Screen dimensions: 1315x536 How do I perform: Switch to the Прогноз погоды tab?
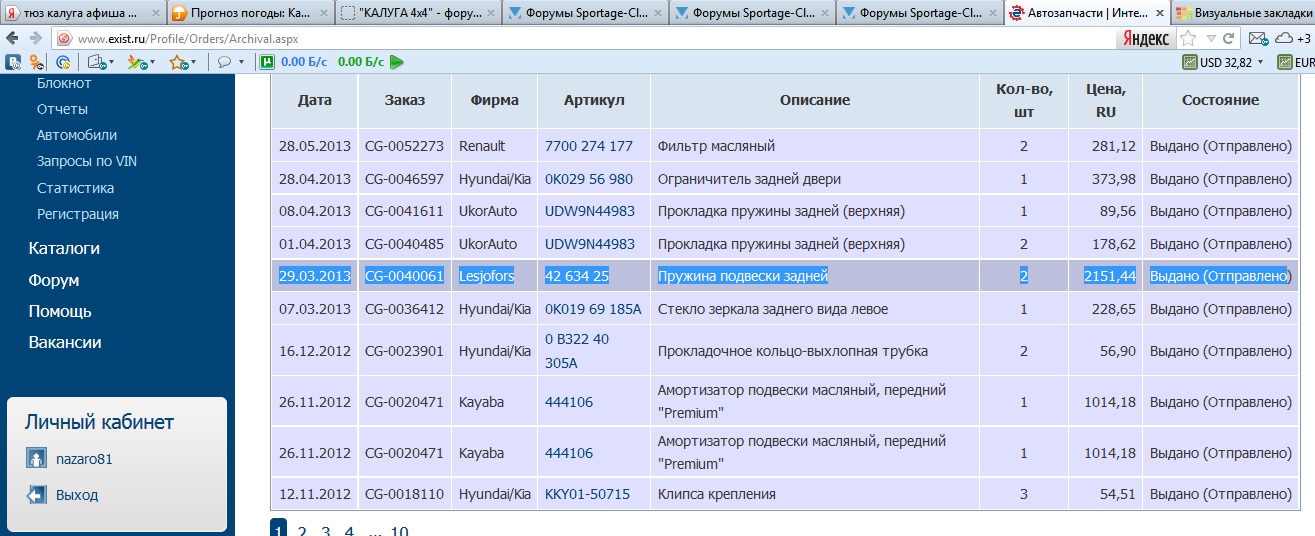tap(250, 13)
